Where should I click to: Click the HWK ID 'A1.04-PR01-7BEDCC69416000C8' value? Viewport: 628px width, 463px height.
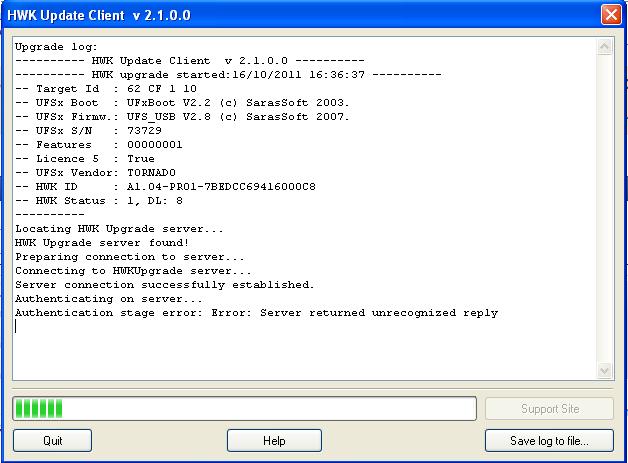point(221,187)
